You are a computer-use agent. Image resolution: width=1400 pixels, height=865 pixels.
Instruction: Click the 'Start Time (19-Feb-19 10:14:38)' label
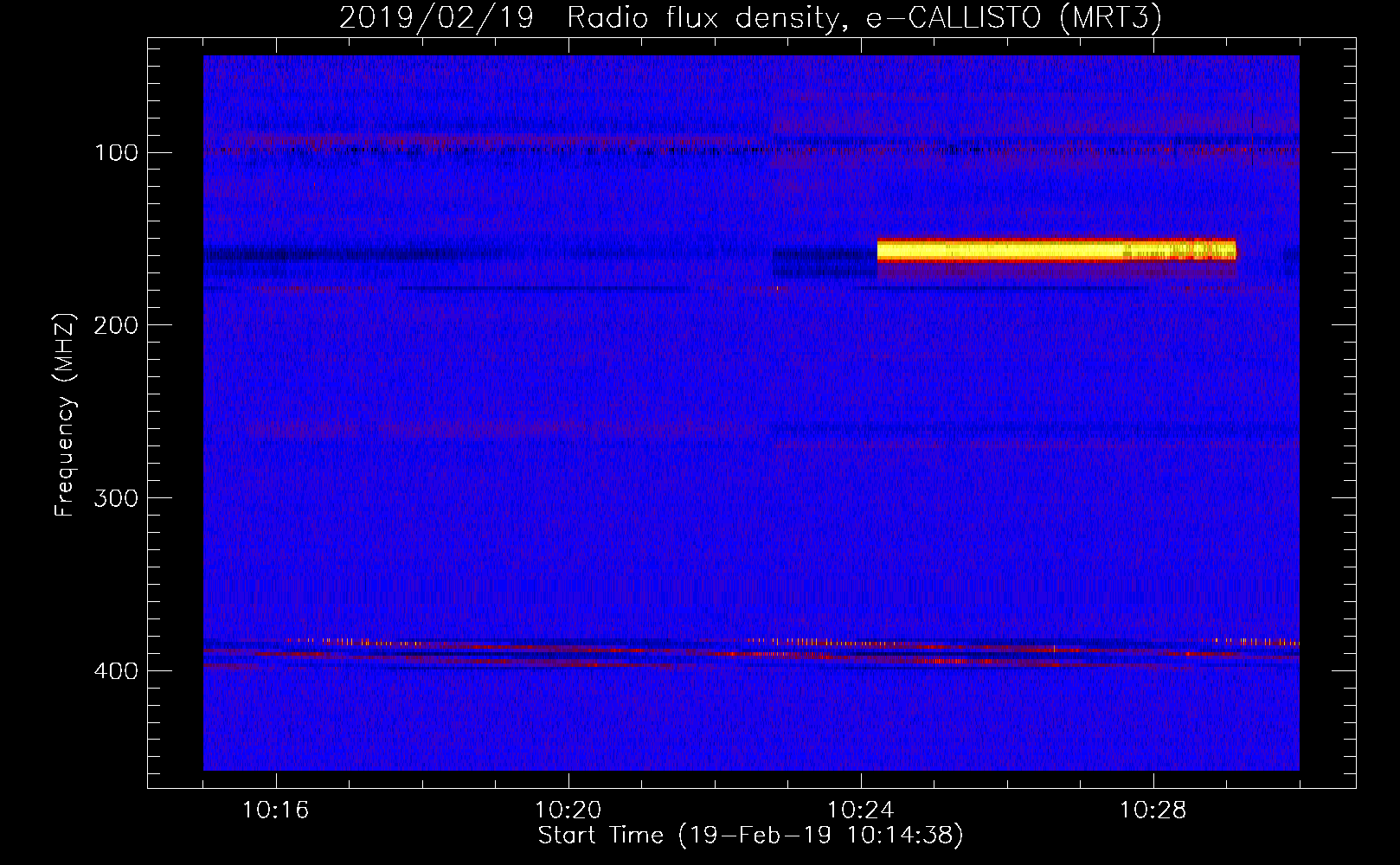[750, 836]
